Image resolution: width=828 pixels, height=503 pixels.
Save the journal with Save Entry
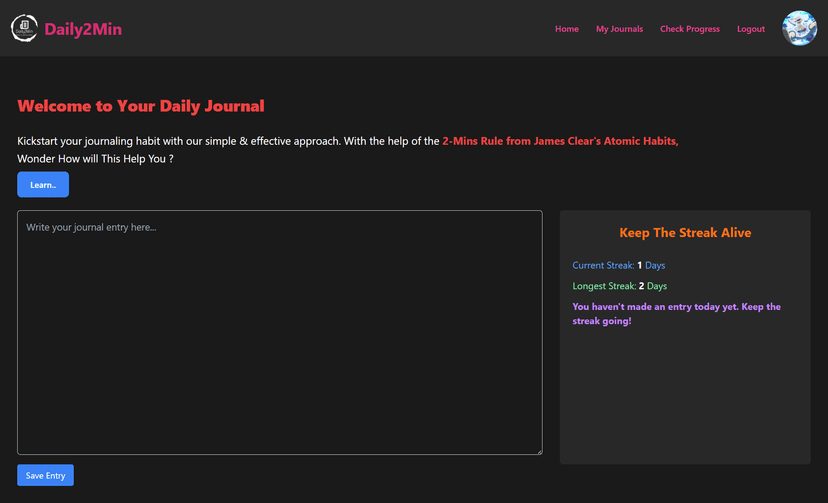point(45,475)
